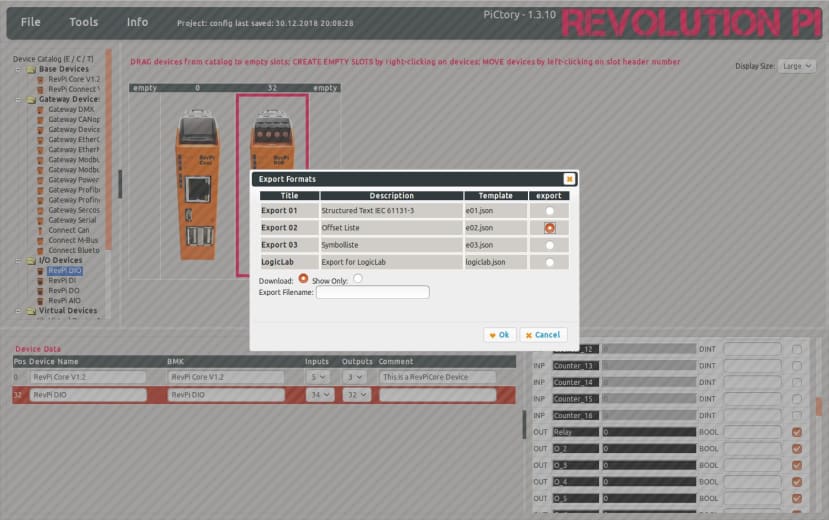Collapse the Gateway Devices tree node
The width and height of the screenshot is (829, 520).
pyautogui.click(x=19, y=99)
